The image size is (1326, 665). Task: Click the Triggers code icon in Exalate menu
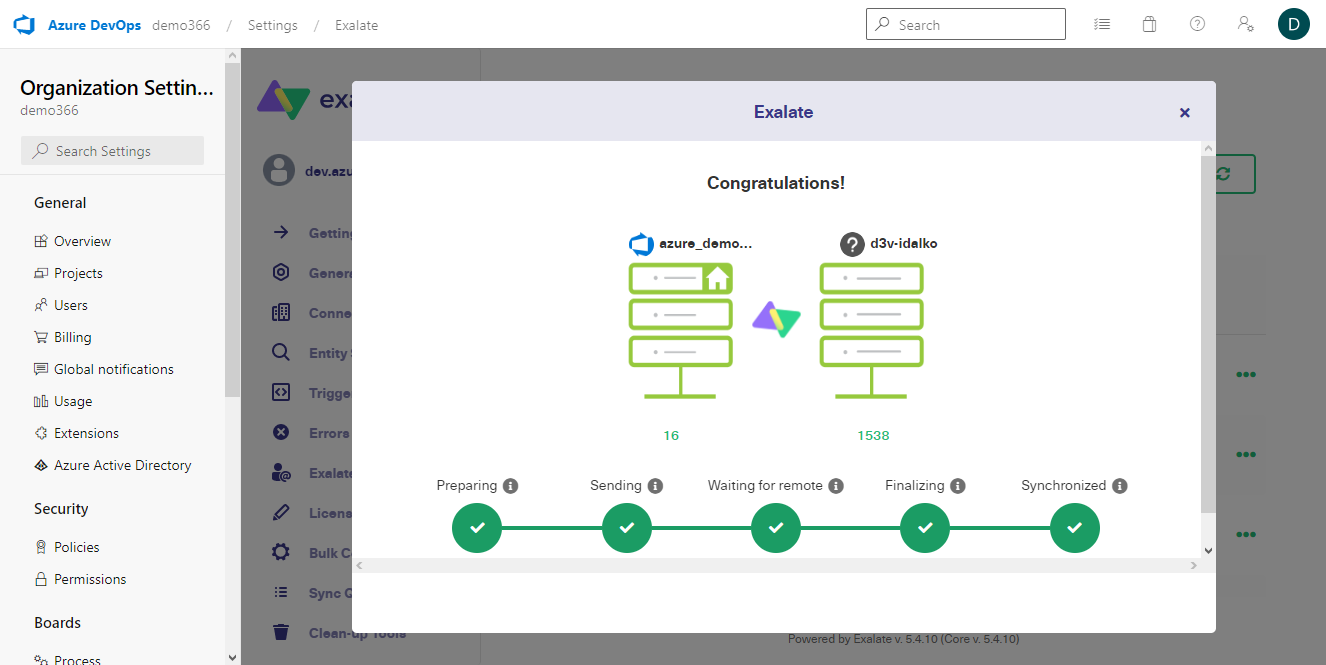281,392
